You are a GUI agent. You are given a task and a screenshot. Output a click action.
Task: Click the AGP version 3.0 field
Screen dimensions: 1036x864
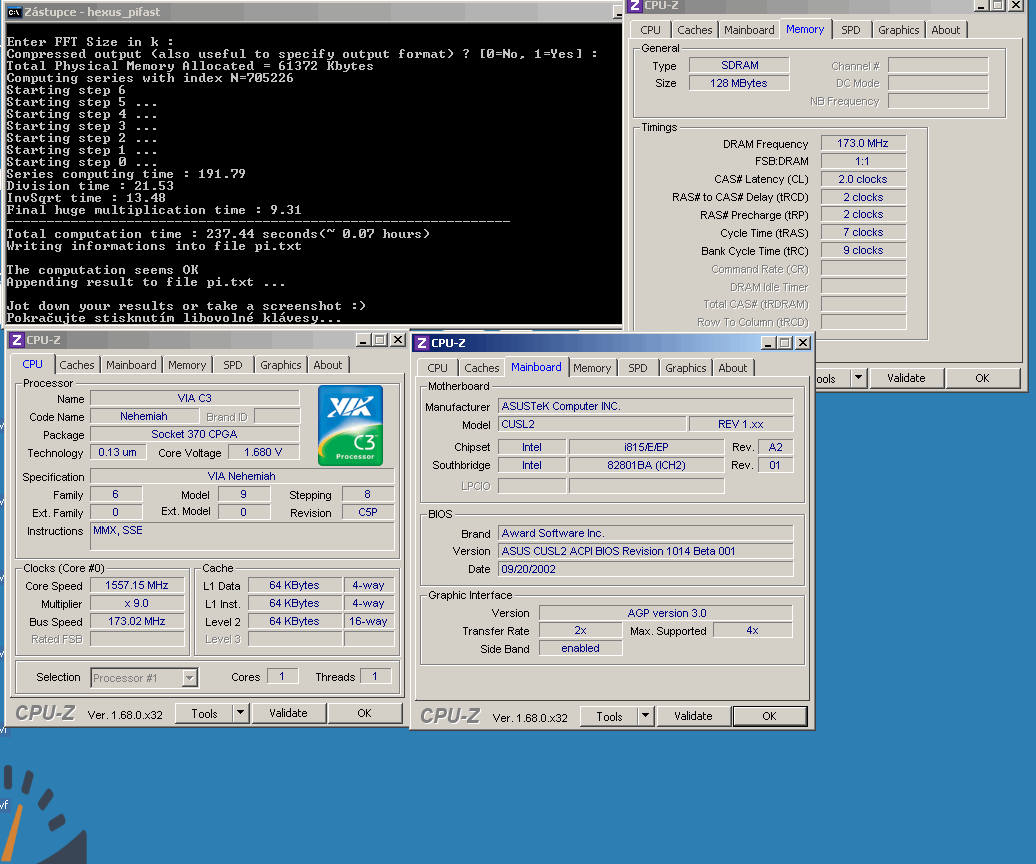[666, 613]
